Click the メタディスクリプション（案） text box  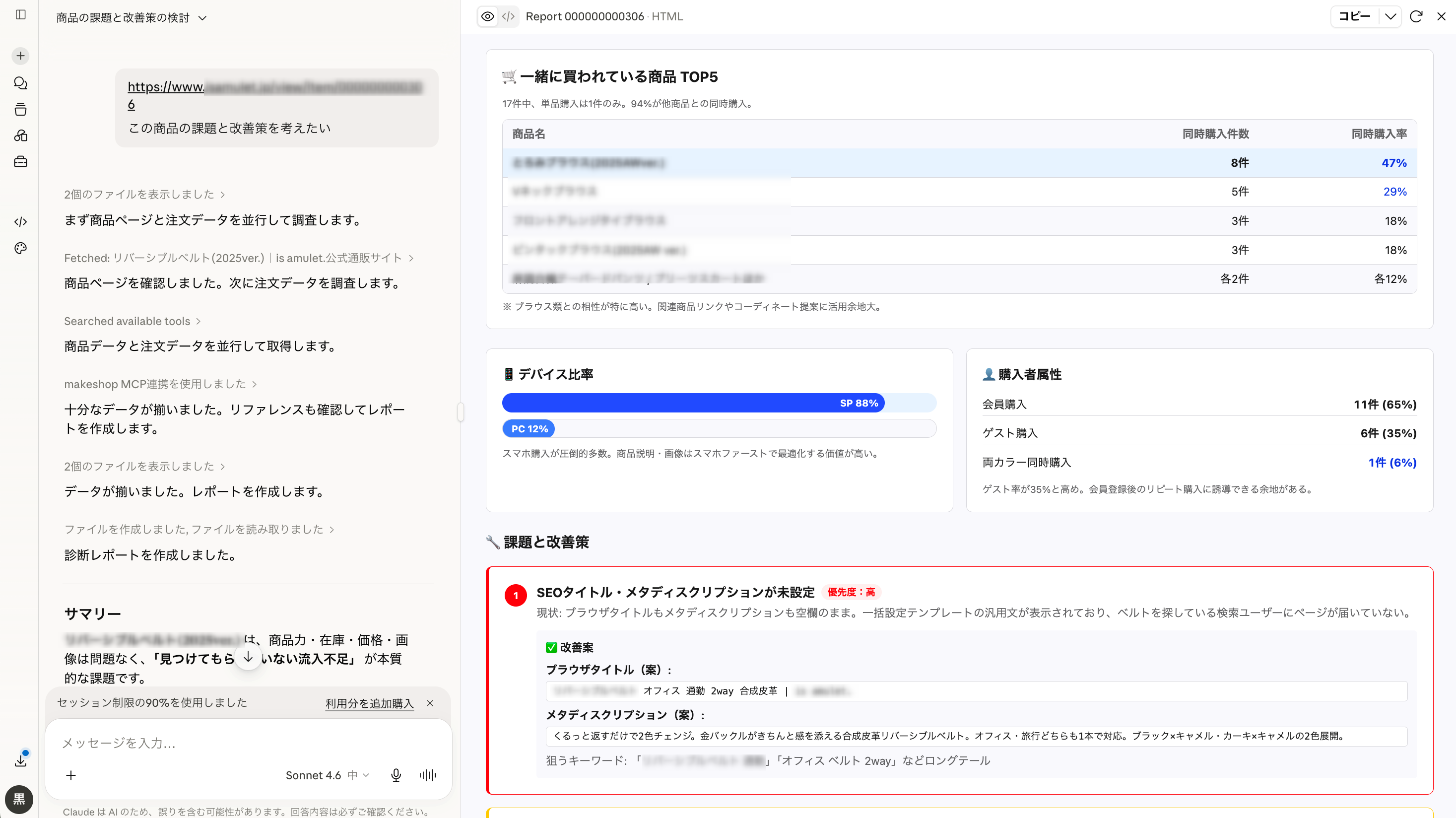[976, 736]
